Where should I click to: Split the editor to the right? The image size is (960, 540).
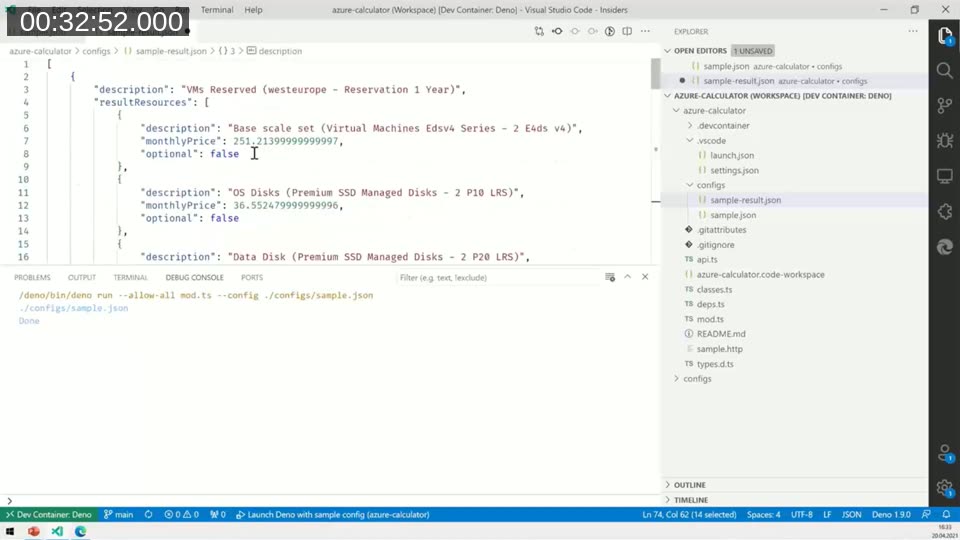(x=627, y=31)
